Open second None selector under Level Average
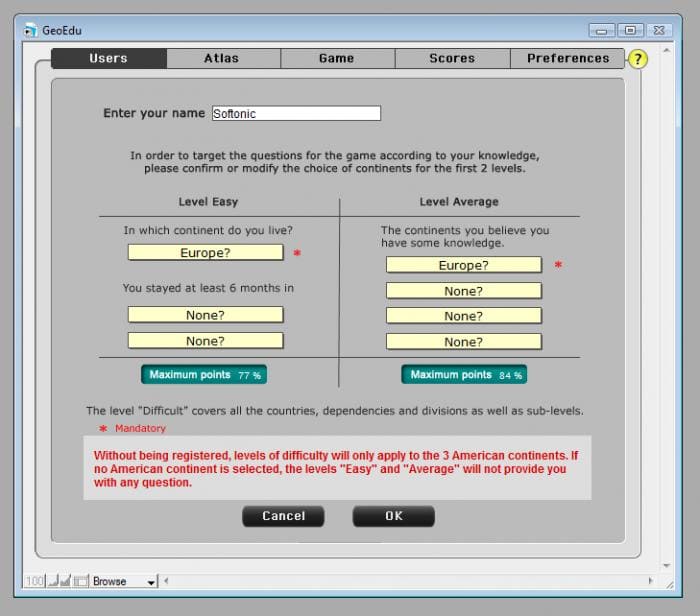Viewport: 700px width, 616px height. pyautogui.click(x=464, y=316)
